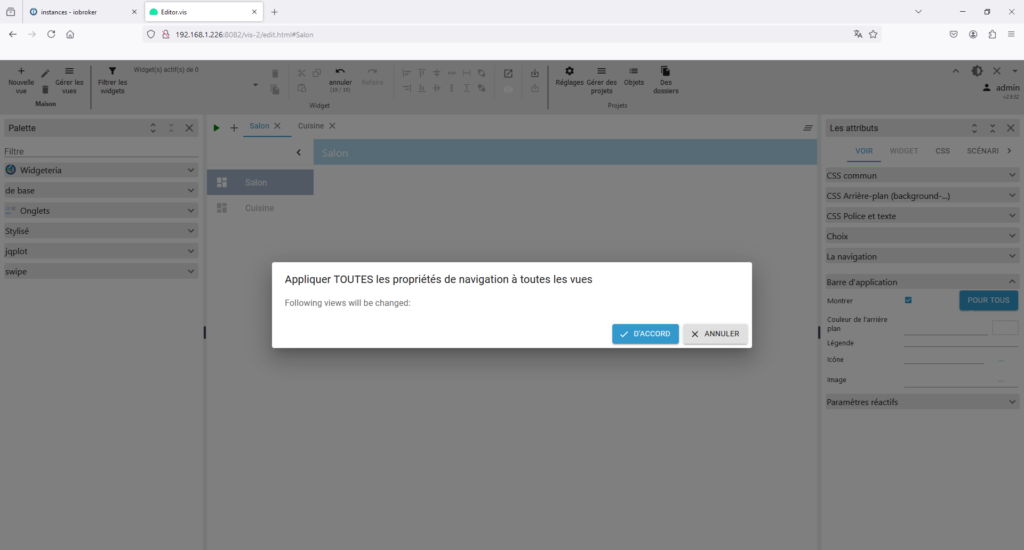This screenshot has width=1024, height=550.
Task: Open background color swatch picker
Action: pyautogui.click(x=1005, y=328)
